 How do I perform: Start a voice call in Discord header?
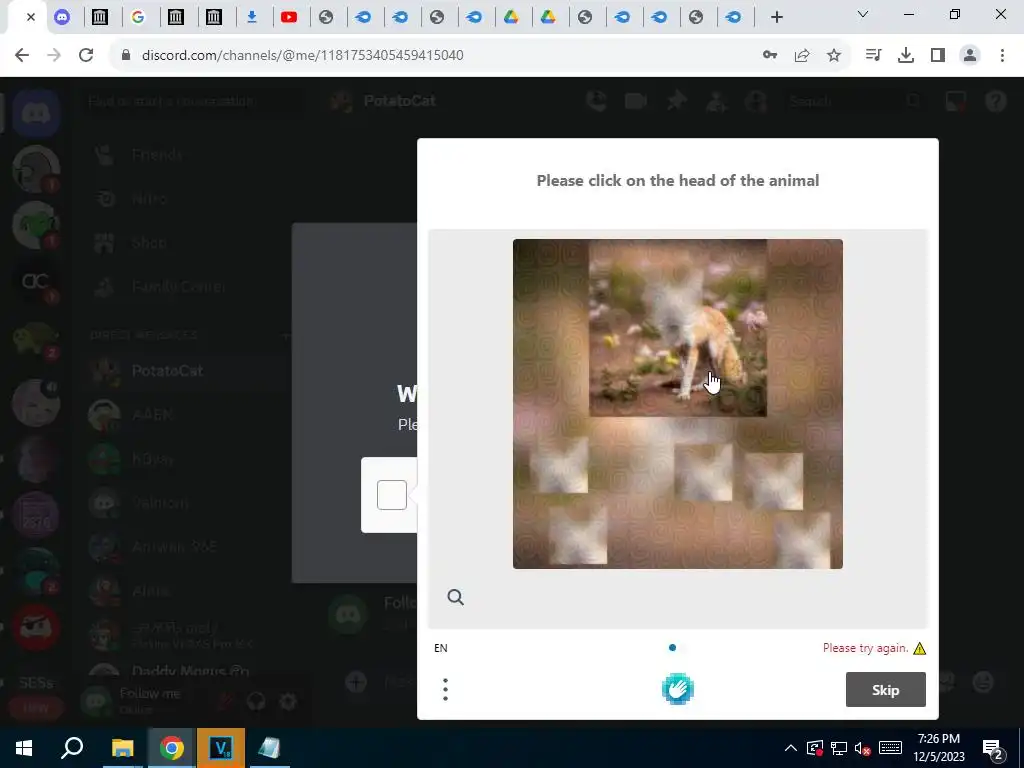(596, 101)
